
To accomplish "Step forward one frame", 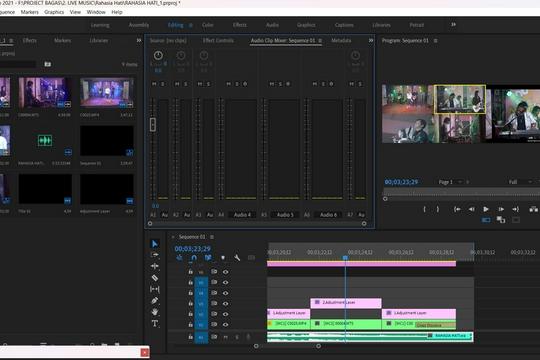I will tap(501, 209).
